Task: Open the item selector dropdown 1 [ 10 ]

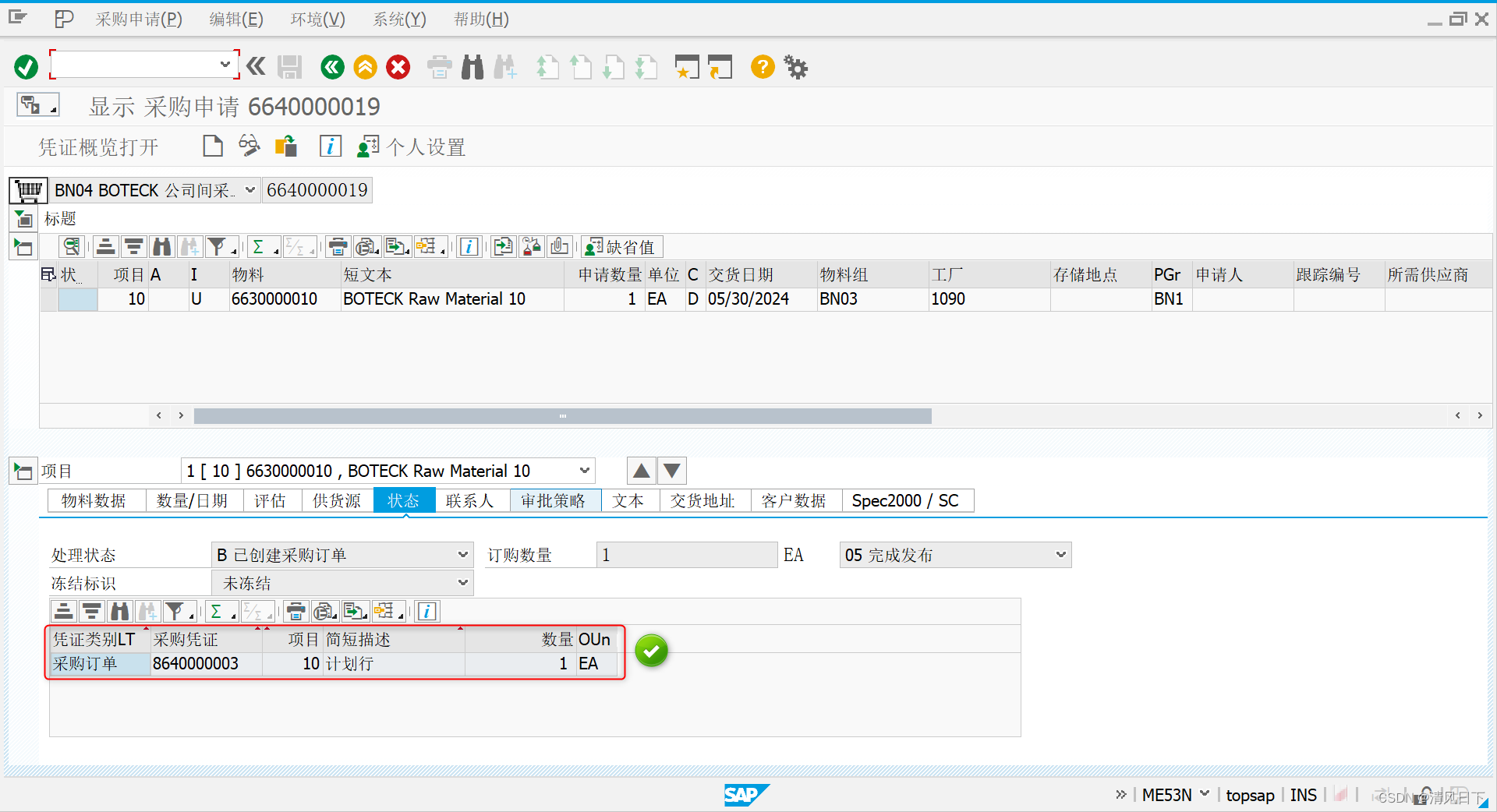Action: (584, 471)
